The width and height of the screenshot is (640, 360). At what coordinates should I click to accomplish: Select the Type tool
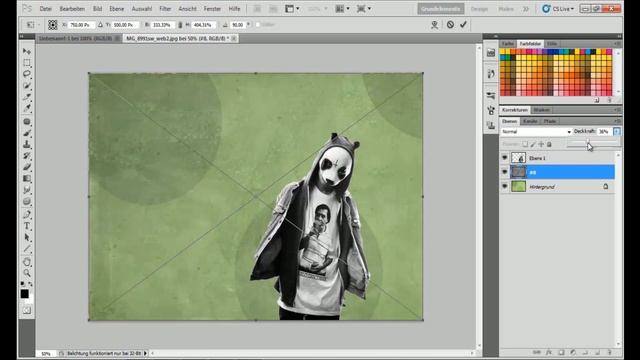[x=27, y=226]
